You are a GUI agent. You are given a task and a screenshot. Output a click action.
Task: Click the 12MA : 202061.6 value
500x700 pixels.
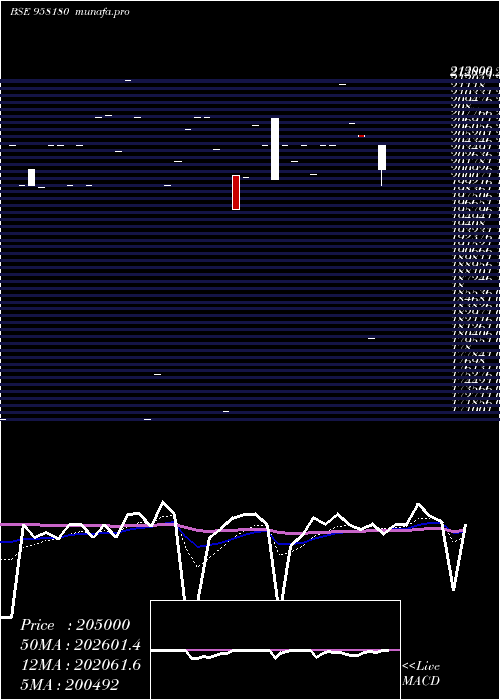[x=81, y=665]
